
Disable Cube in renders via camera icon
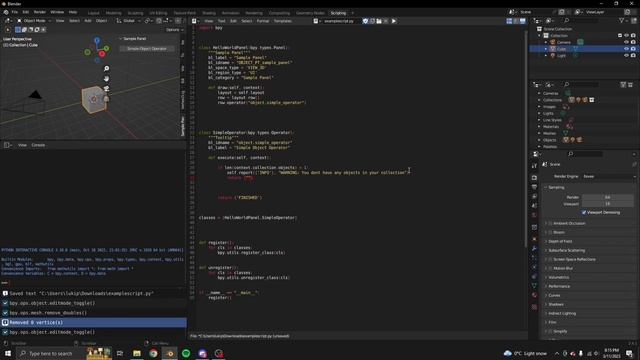(633, 49)
